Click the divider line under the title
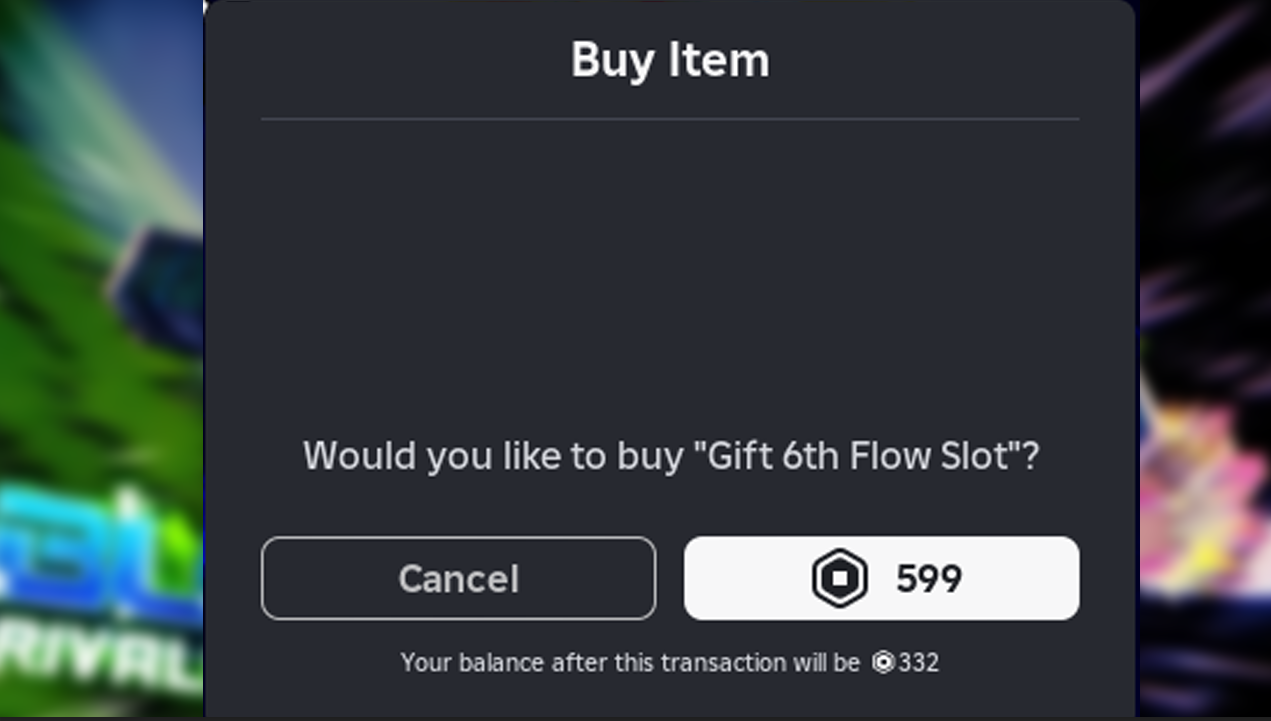 point(670,119)
